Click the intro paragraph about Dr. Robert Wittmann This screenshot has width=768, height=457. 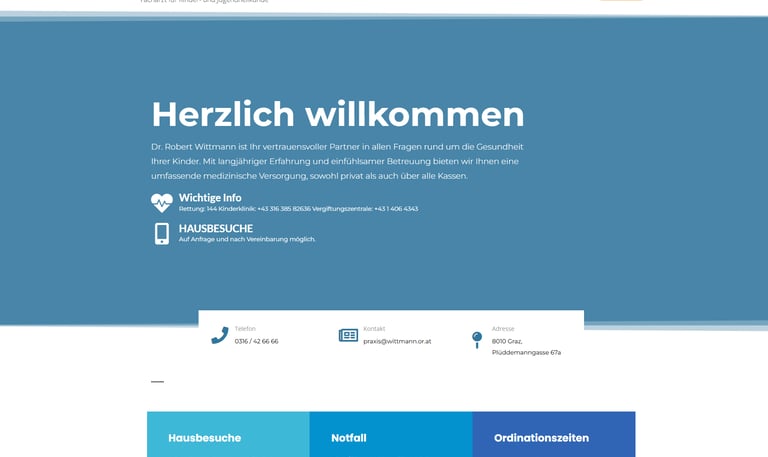pos(337,161)
